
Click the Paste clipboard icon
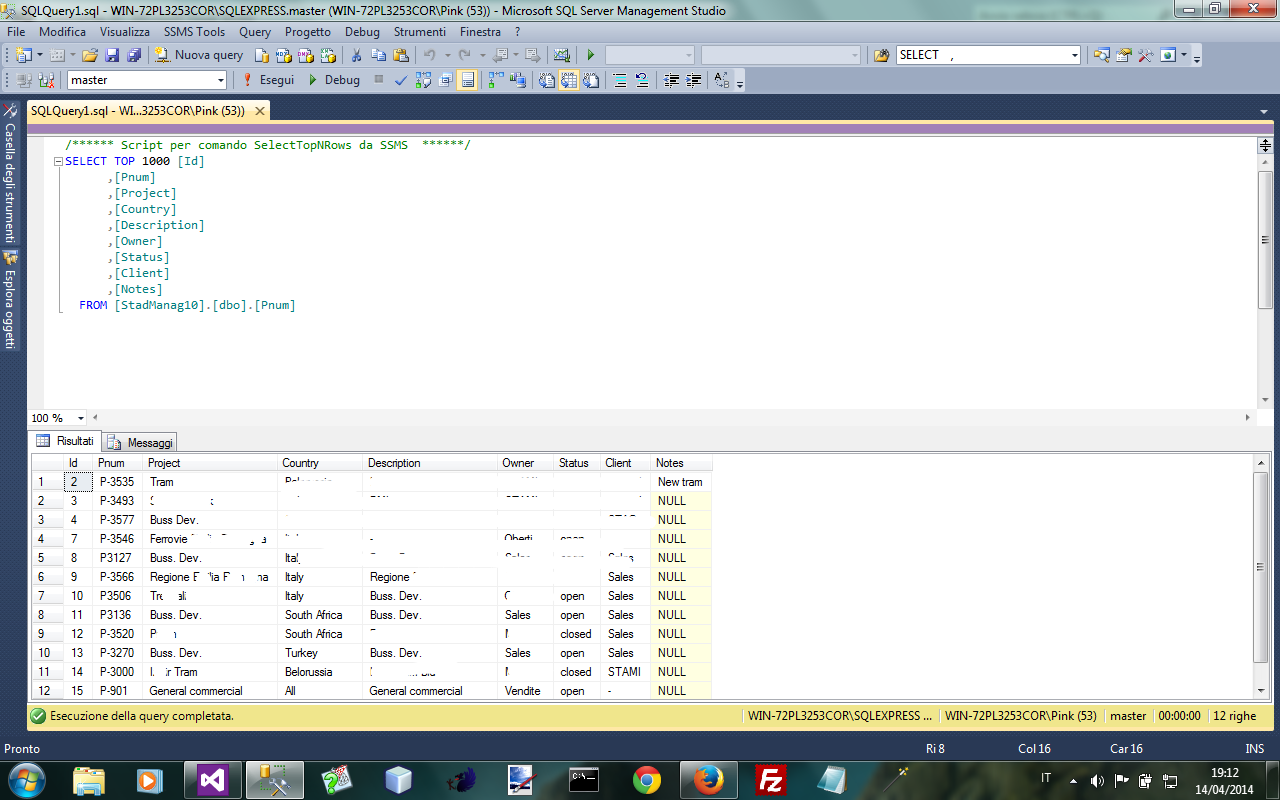[x=401, y=55]
